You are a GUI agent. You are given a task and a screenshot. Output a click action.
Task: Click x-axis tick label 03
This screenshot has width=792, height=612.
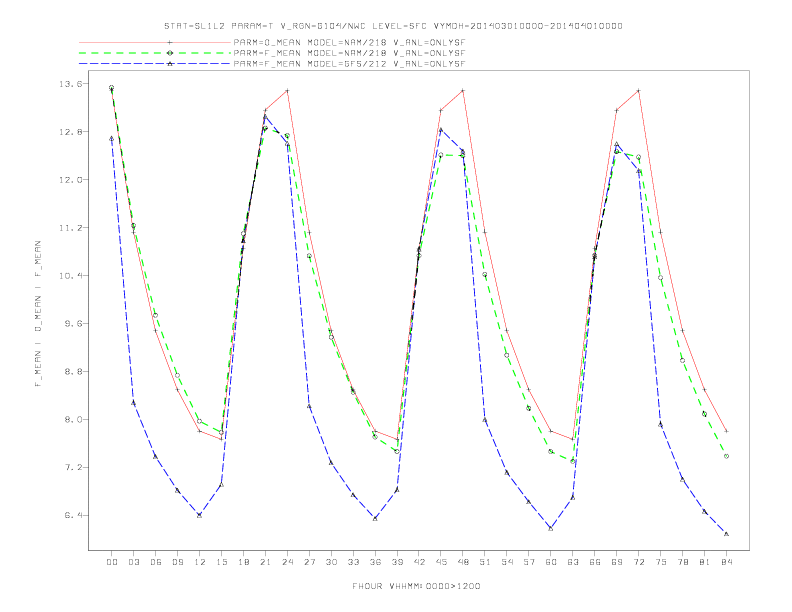click(133, 562)
